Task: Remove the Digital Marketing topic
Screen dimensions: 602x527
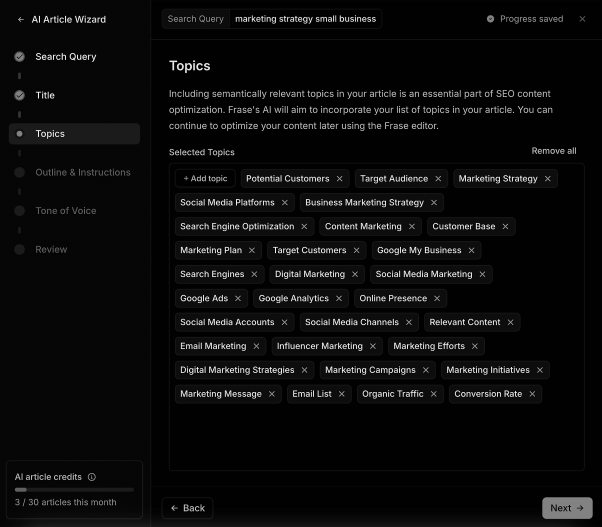Action: pos(355,274)
